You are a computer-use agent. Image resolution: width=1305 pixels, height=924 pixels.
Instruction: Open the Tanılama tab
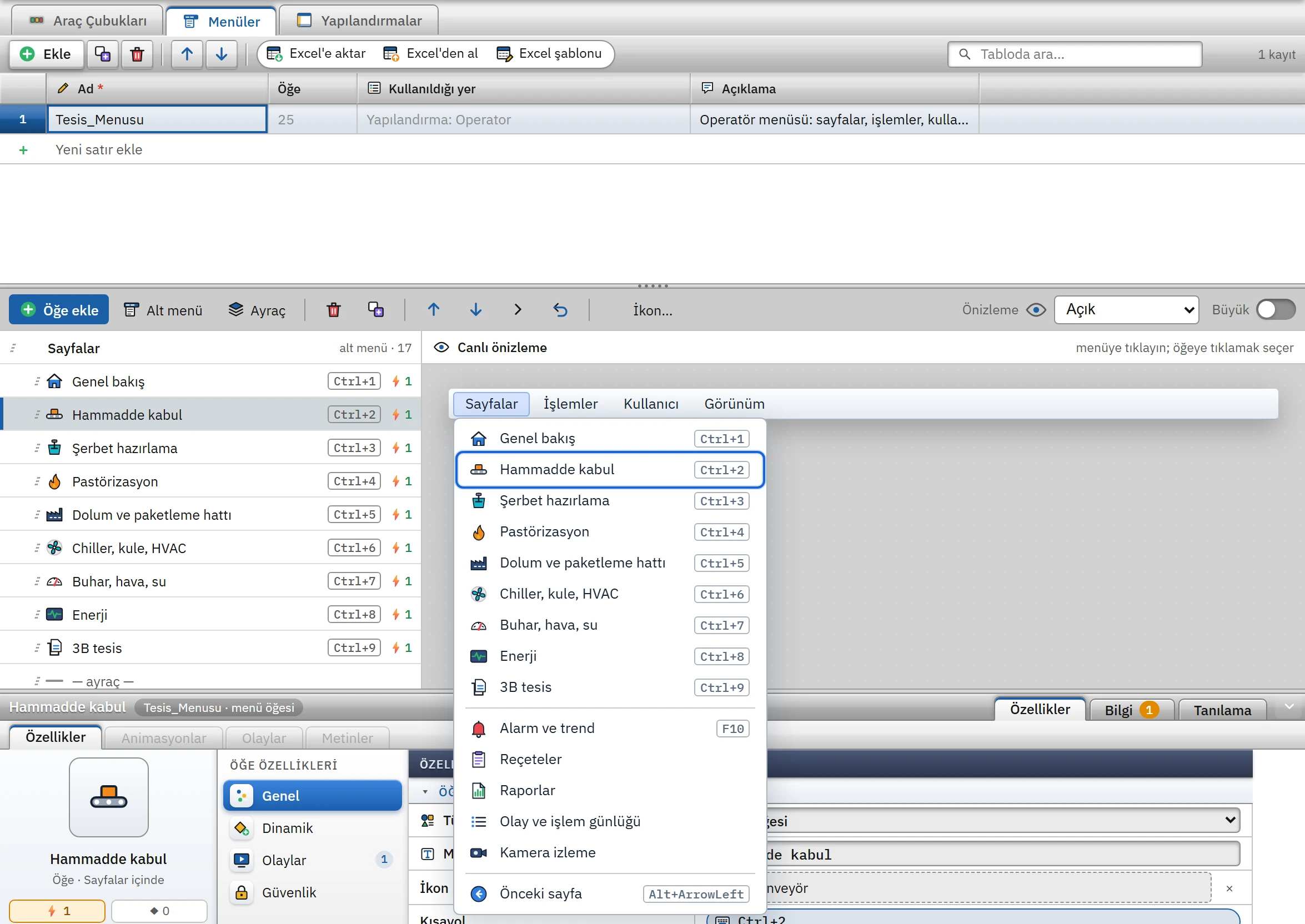pos(1222,710)
